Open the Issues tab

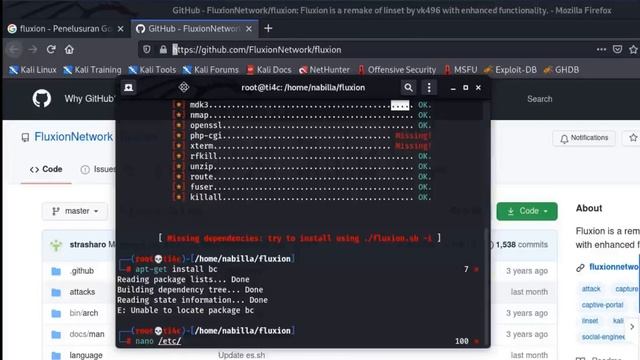98,169
